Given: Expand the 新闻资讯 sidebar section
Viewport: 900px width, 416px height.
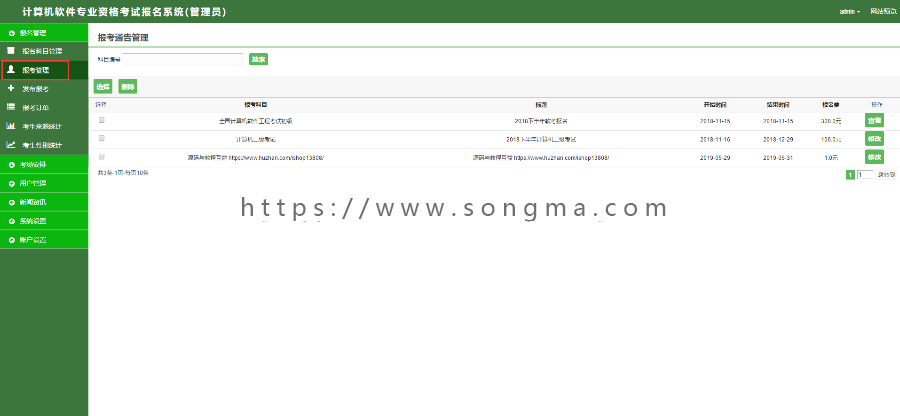Looking at the screenshot, I should tap(44, 202).
